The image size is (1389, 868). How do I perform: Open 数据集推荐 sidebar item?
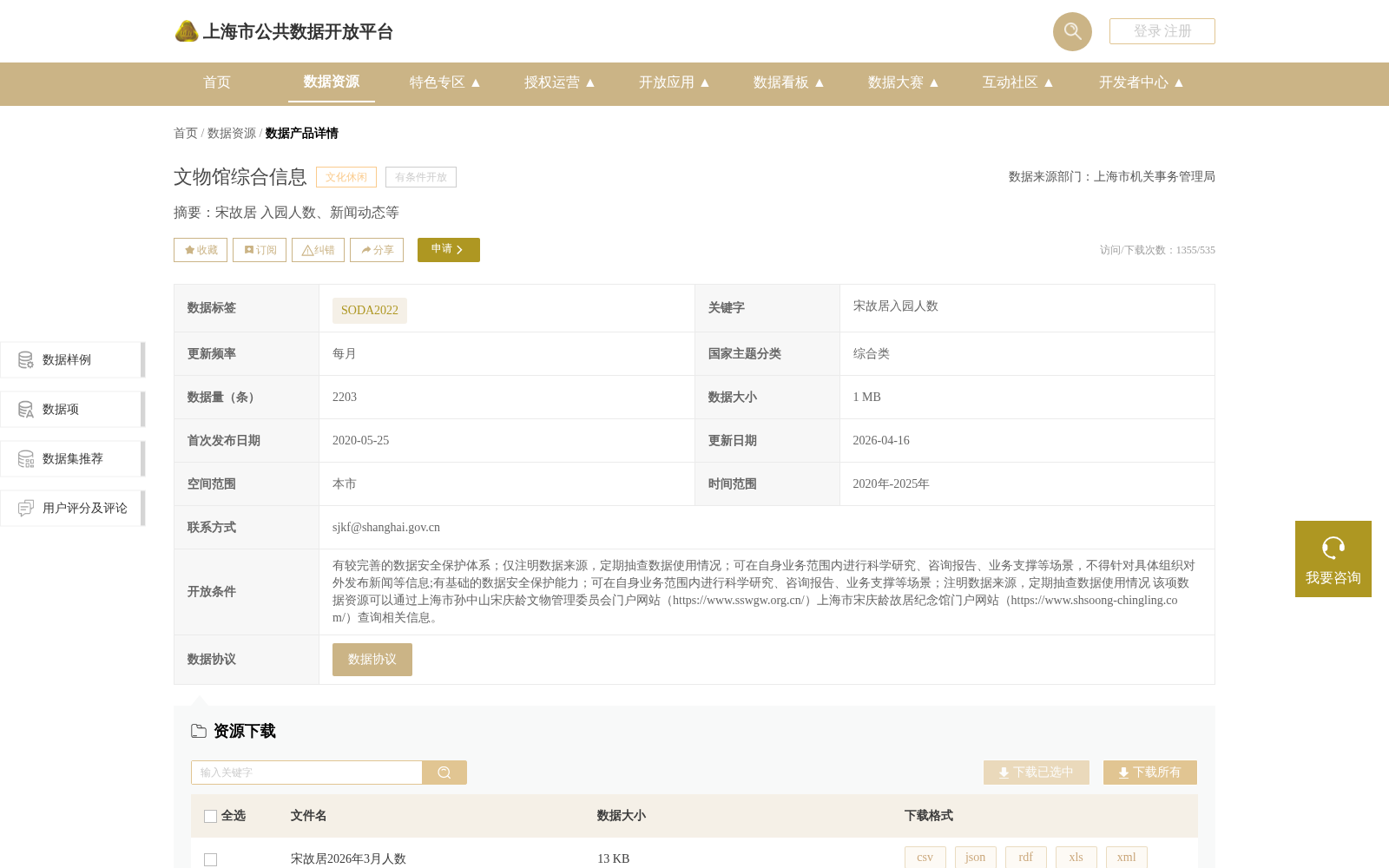pyautogui.click(x=72, y=458)
